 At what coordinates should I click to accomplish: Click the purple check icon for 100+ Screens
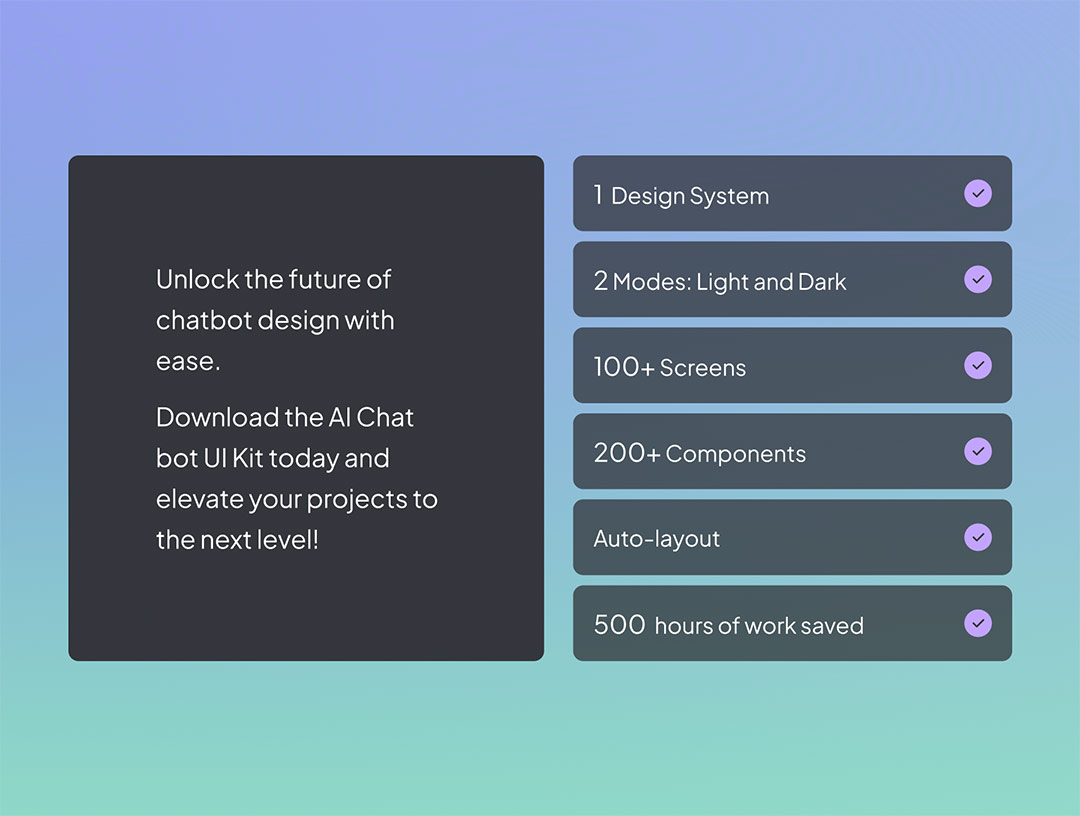[x=977, y=366]
